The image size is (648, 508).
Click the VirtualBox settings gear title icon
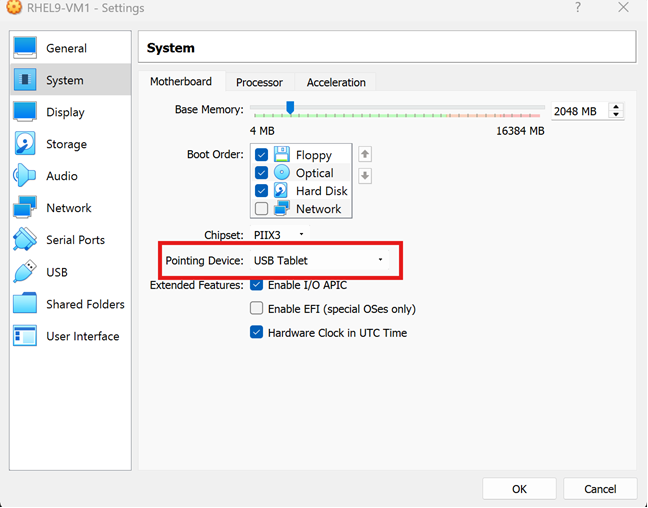point(14,7)
